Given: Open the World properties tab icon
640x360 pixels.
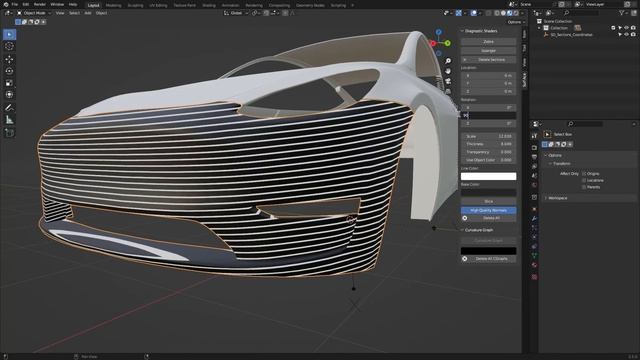Looking at the screenshot, I should tap(534, 185).
